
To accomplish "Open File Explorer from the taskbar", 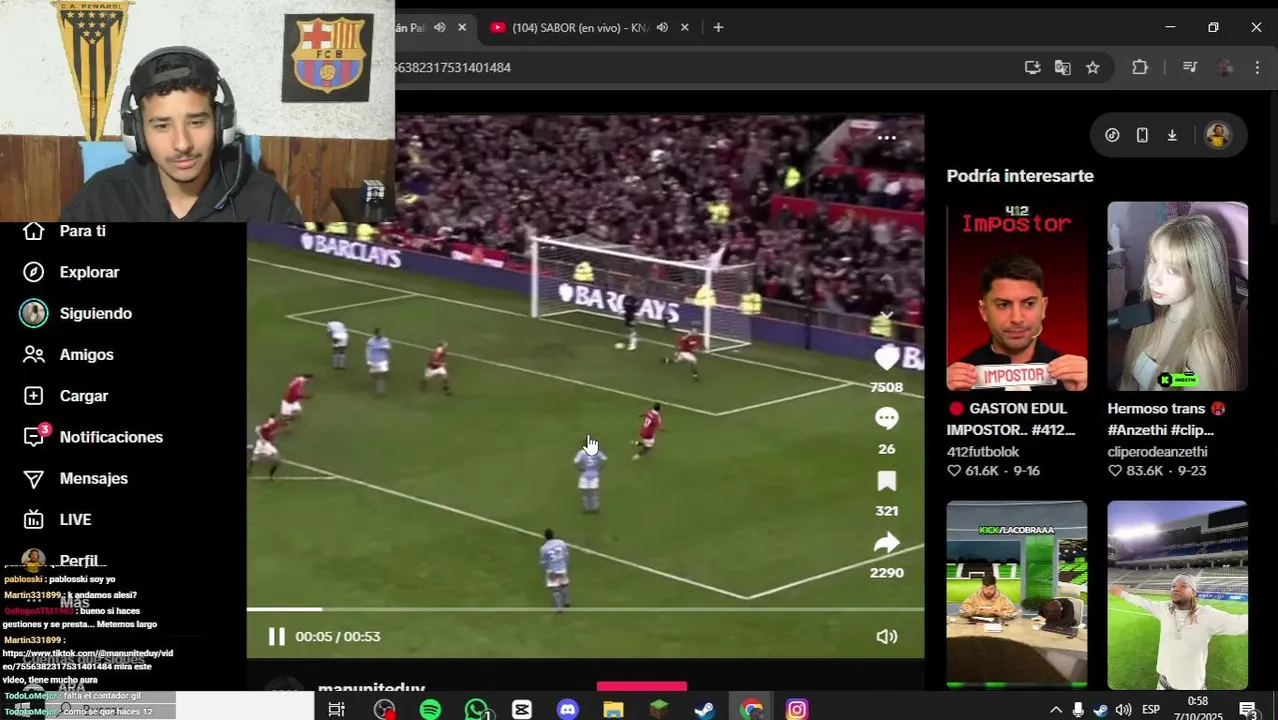I will (613, 710).
